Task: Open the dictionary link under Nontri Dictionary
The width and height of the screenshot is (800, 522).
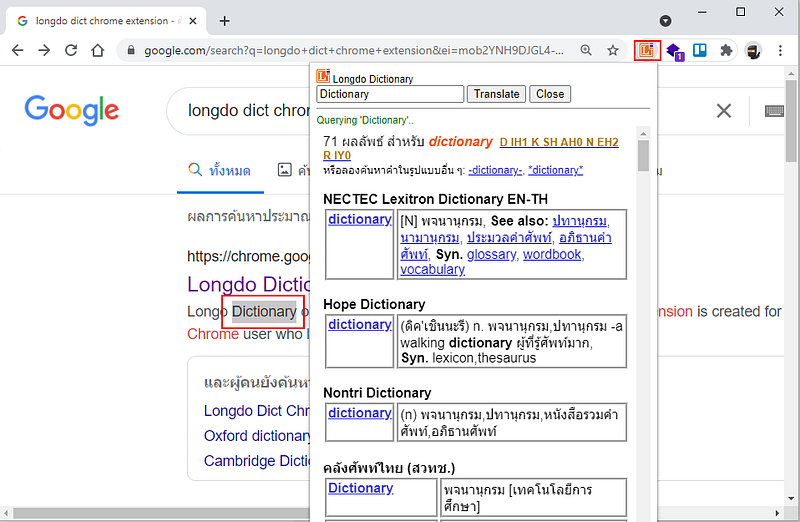Action: (x=360, y=413)
